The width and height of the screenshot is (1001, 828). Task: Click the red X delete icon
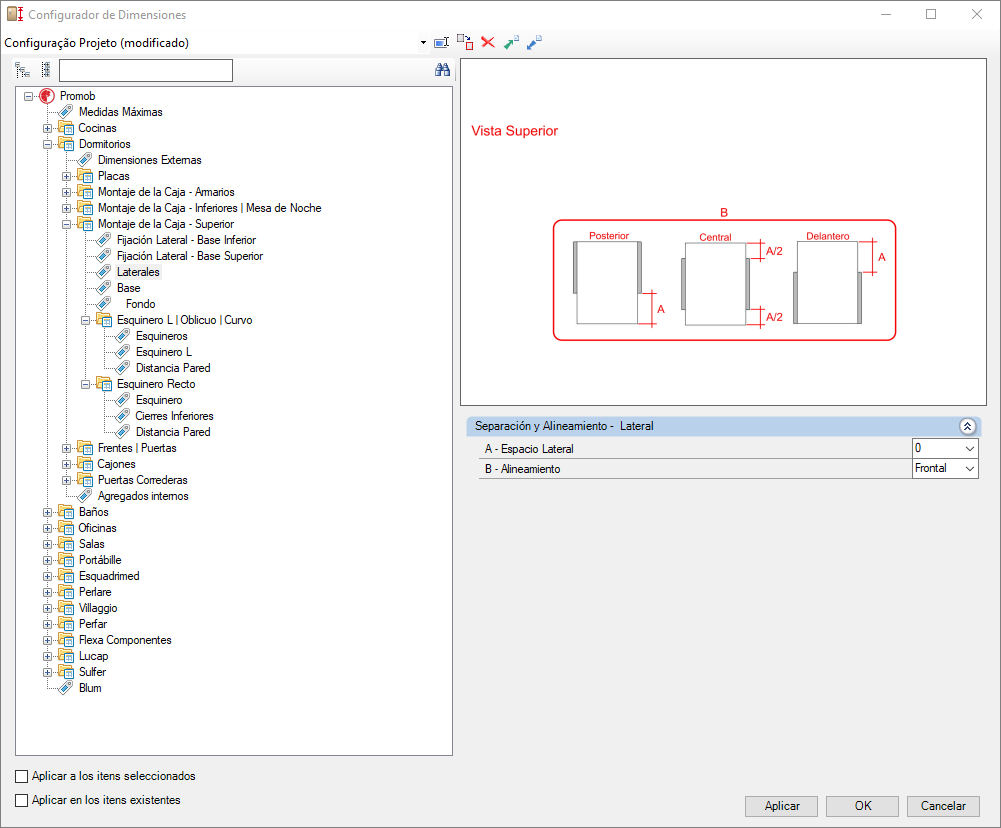(488, 42)
